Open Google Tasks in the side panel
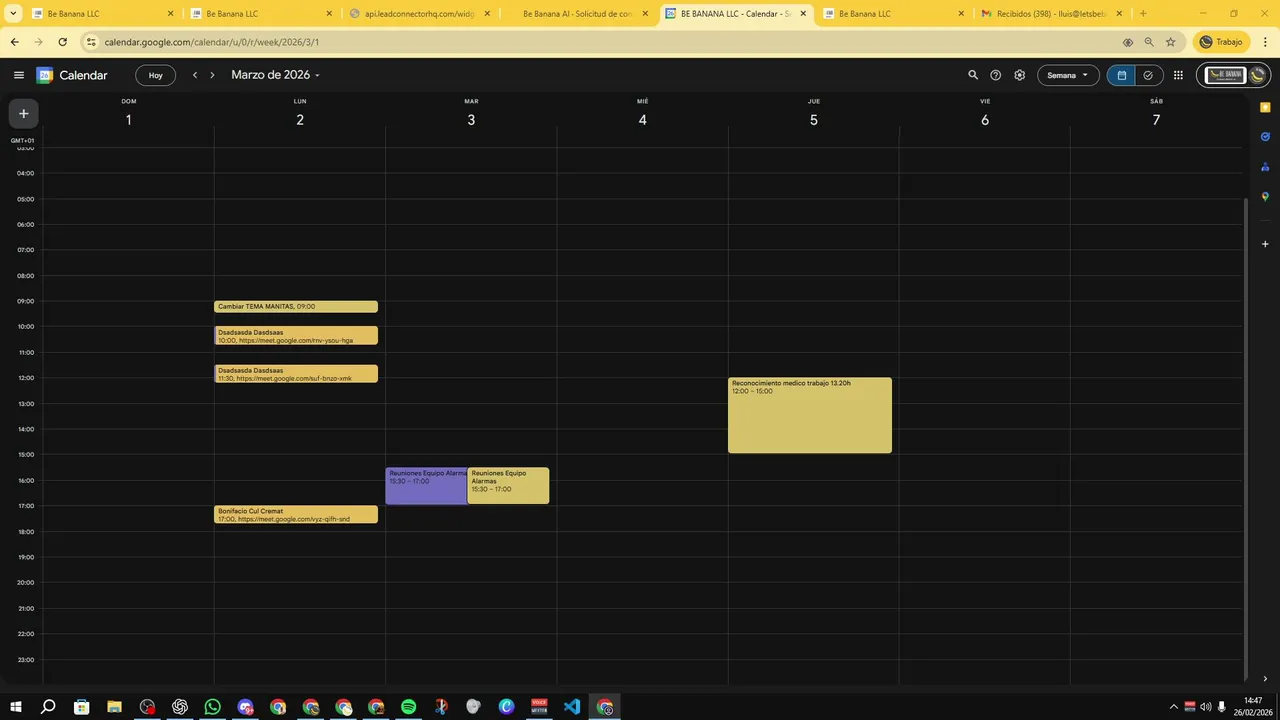The height and width of the screenshot is (720, 1280). (1265, 137)
